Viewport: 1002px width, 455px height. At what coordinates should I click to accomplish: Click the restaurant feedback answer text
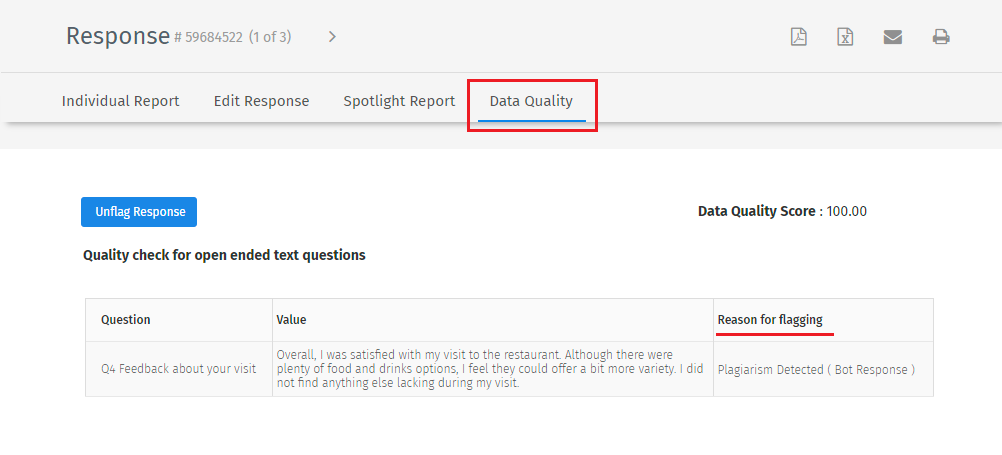coord(490,369)
